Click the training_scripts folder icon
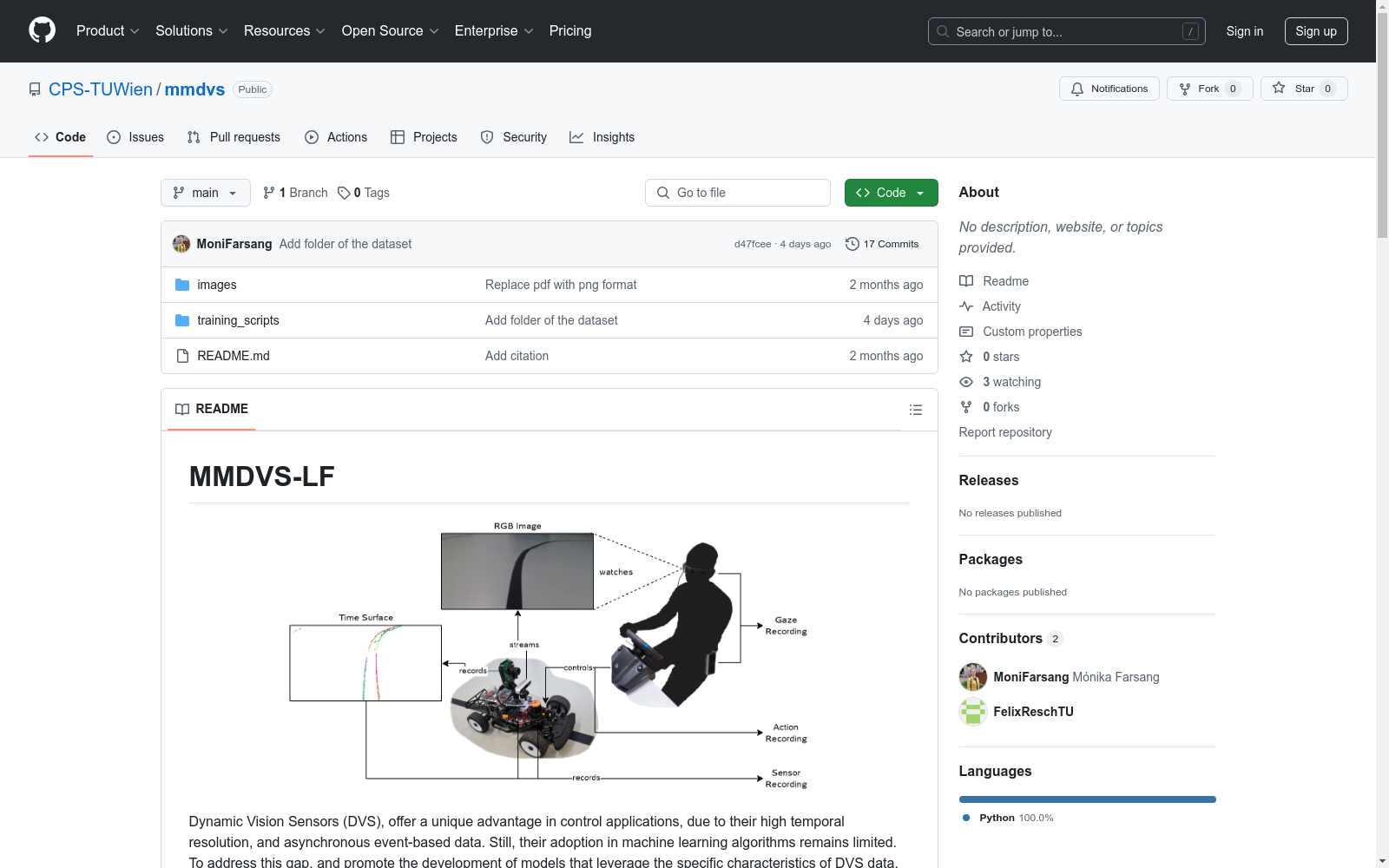 tap(182, 320)
